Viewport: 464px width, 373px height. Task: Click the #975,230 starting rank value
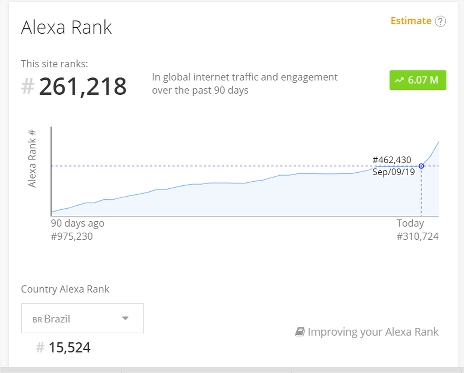coord(72,236)
